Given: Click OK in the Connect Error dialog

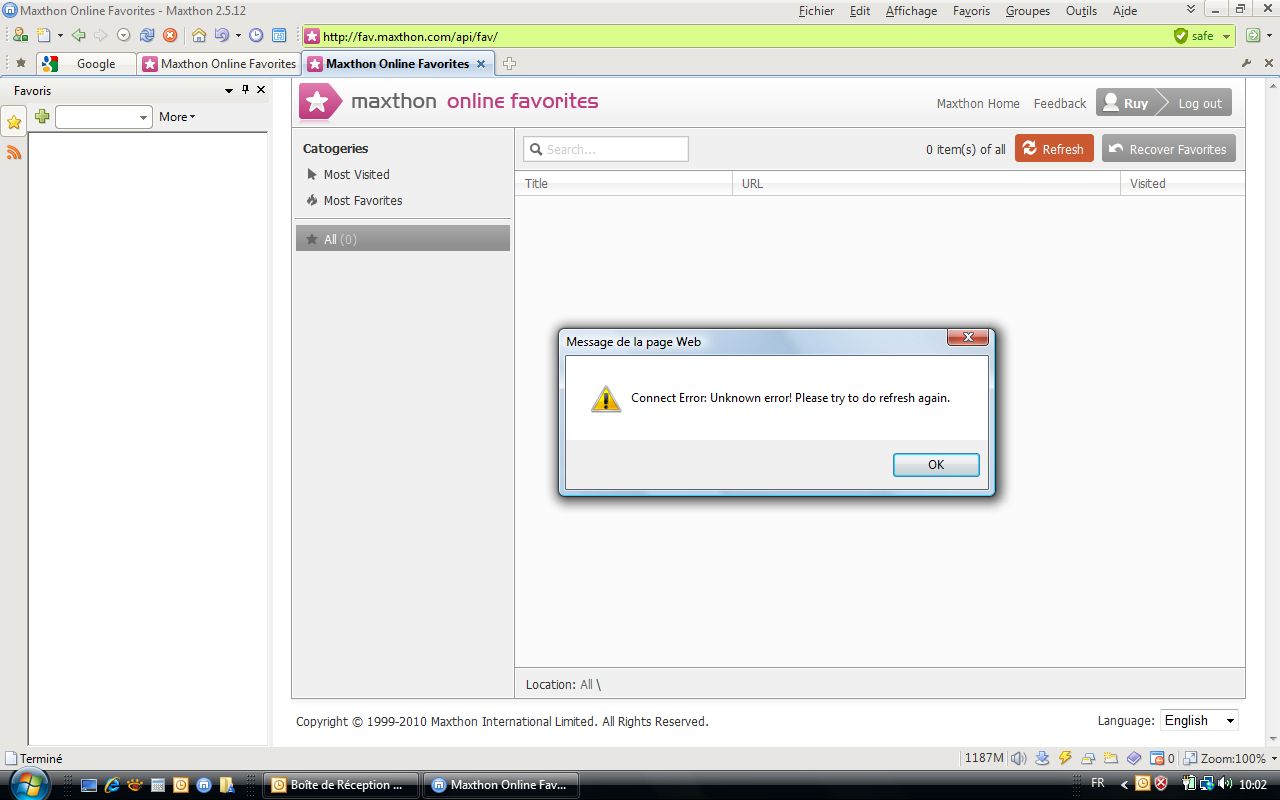Looking at the screenshot, I should point(936,464).
